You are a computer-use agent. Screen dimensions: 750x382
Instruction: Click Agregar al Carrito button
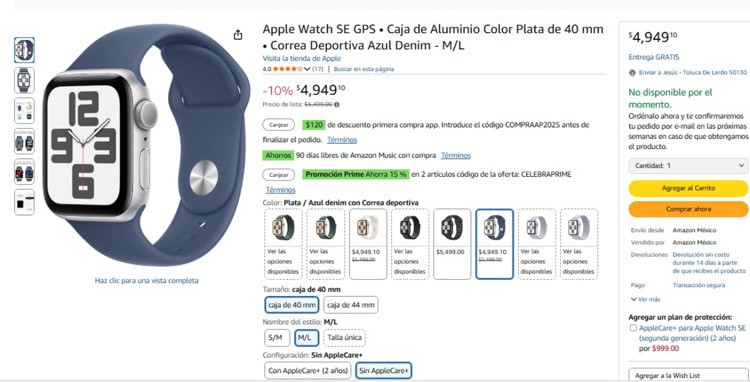(688, 188)
